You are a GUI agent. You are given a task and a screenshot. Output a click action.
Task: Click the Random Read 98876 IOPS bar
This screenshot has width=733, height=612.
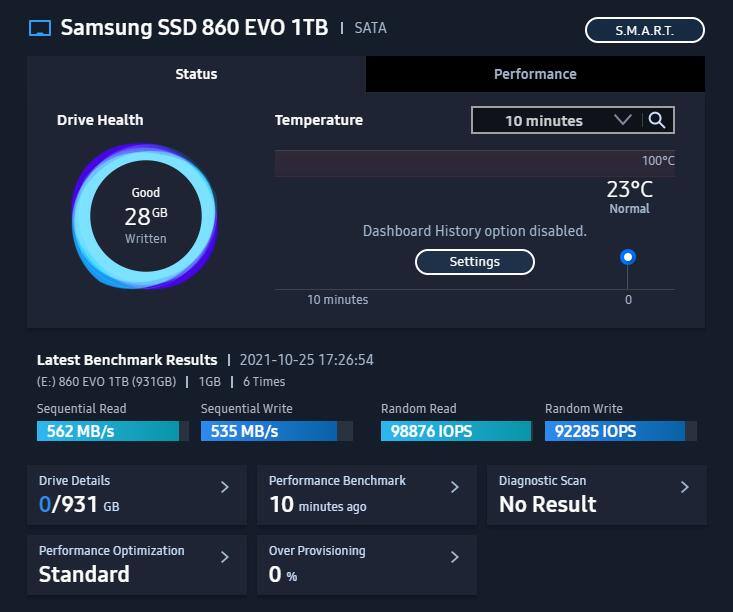click(456, 431)
